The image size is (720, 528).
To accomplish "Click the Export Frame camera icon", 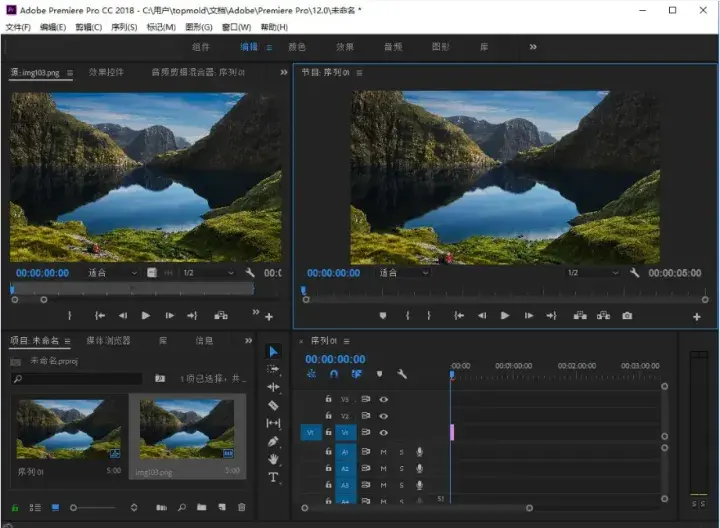I will tap(627, 316).
